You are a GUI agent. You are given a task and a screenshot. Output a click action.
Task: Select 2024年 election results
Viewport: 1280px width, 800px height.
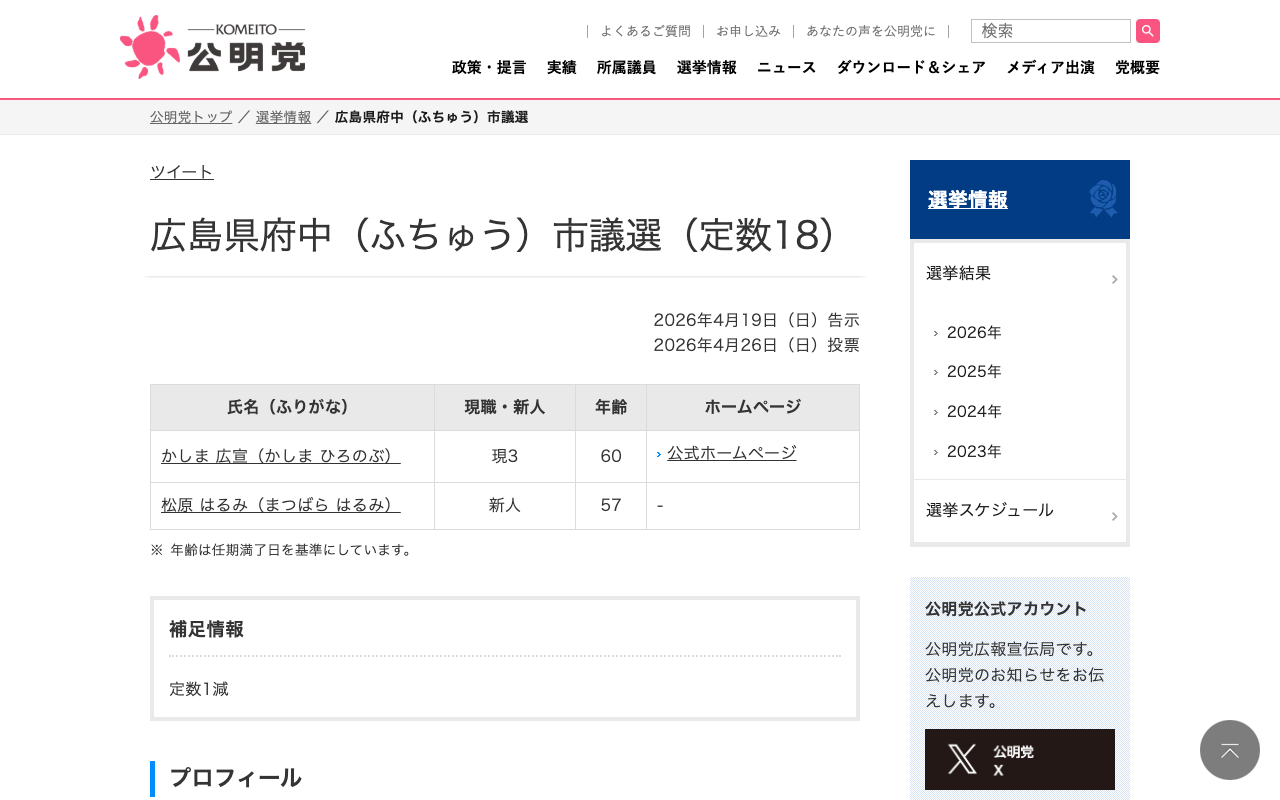tap(974, 412)
